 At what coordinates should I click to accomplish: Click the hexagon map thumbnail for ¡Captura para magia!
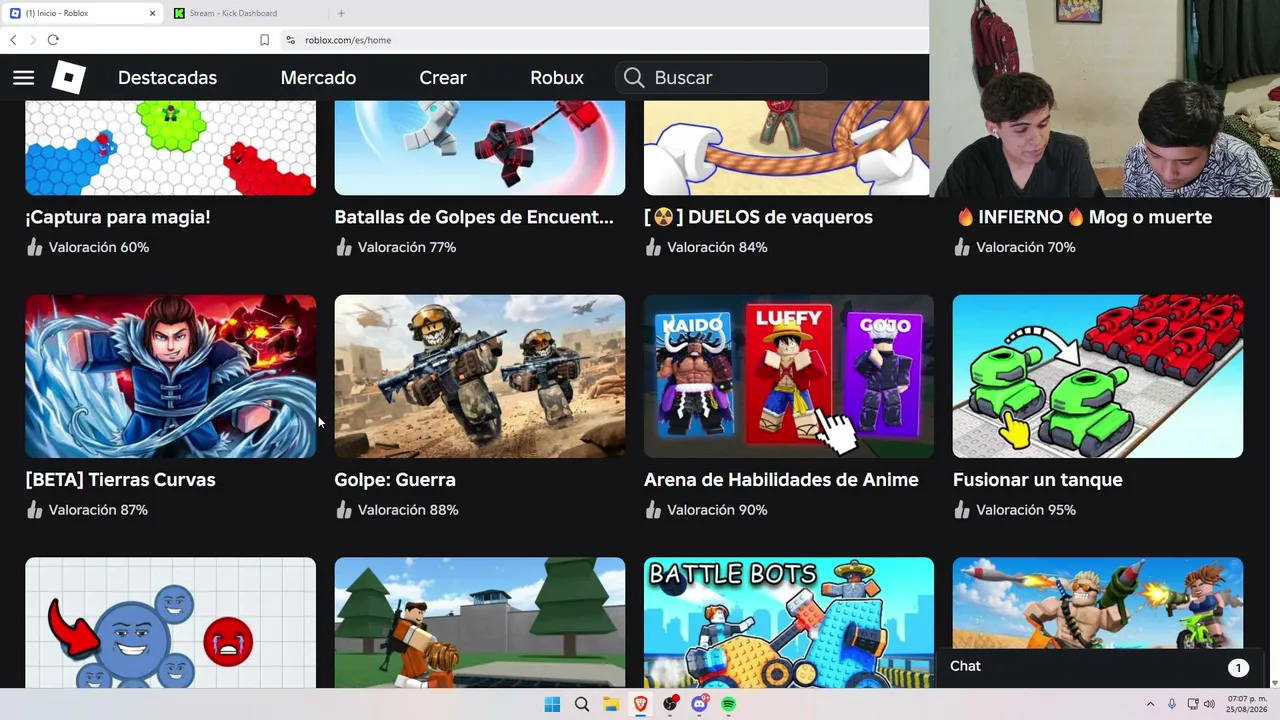coord(171,148)
